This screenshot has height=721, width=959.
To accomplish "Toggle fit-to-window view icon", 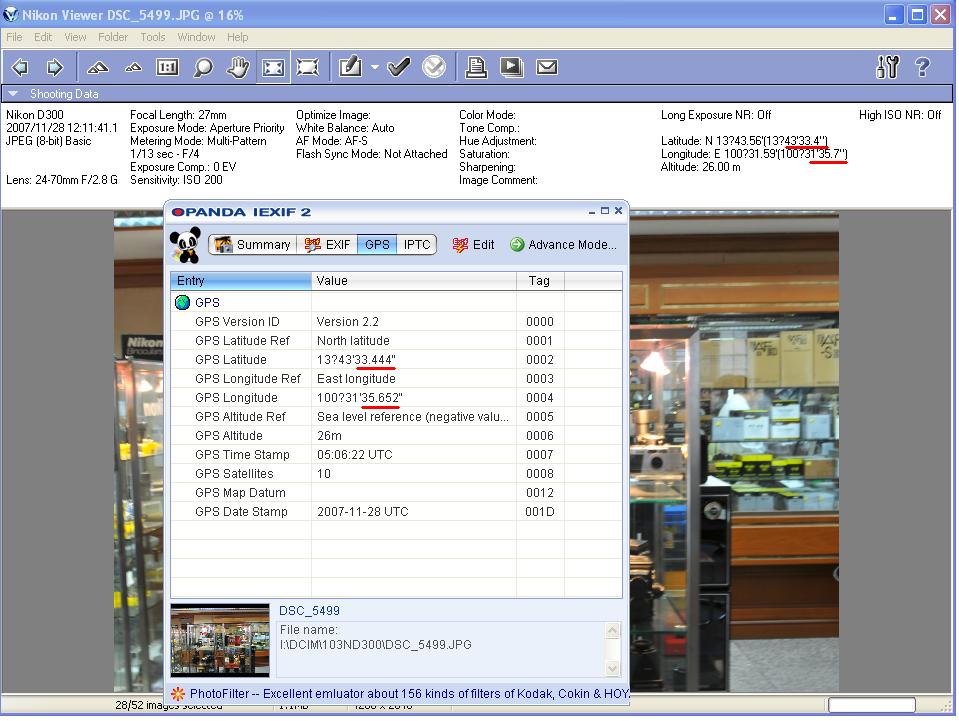I will 273,67.
